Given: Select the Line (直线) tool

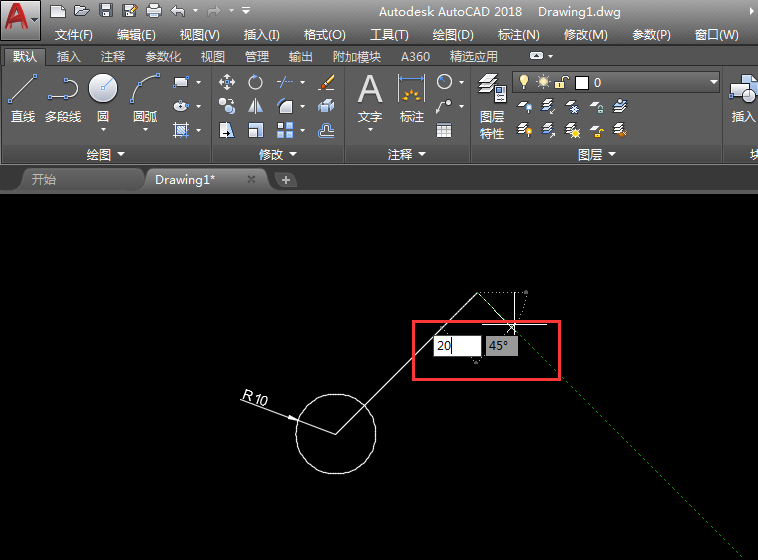Looking at the screenshot, I should tap(23, 98).
